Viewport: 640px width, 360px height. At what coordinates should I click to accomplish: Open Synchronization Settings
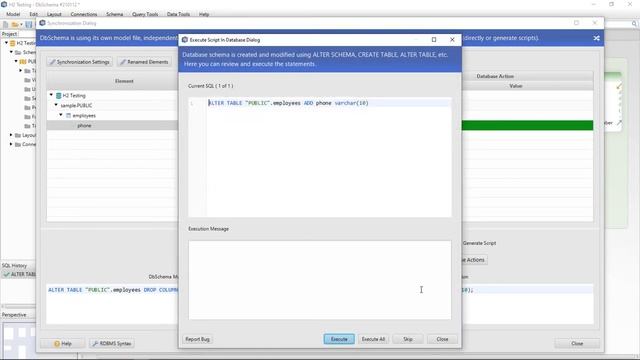(80, 62)
